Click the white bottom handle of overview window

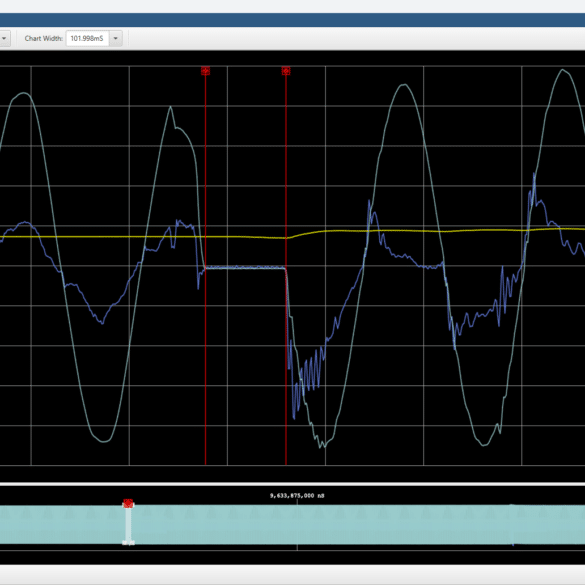128,542
